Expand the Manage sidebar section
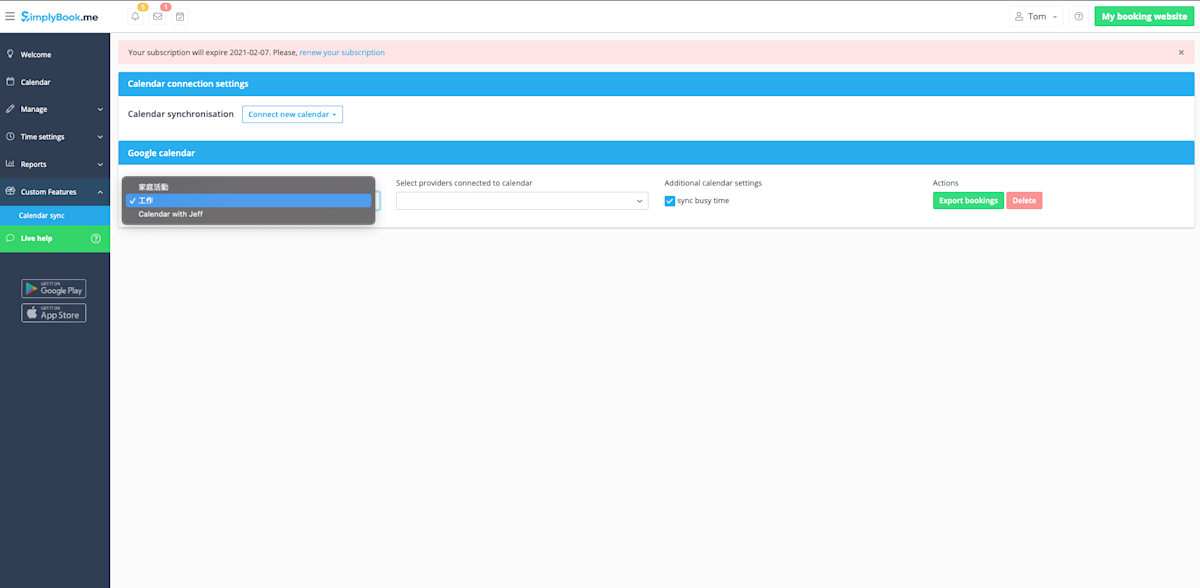 pos(33,109)
